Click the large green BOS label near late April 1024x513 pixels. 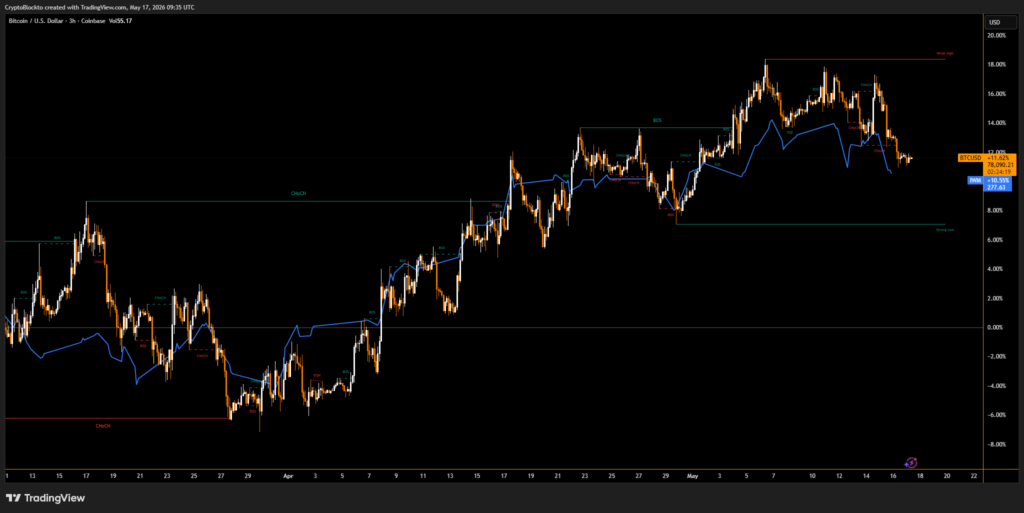point(657,121)
